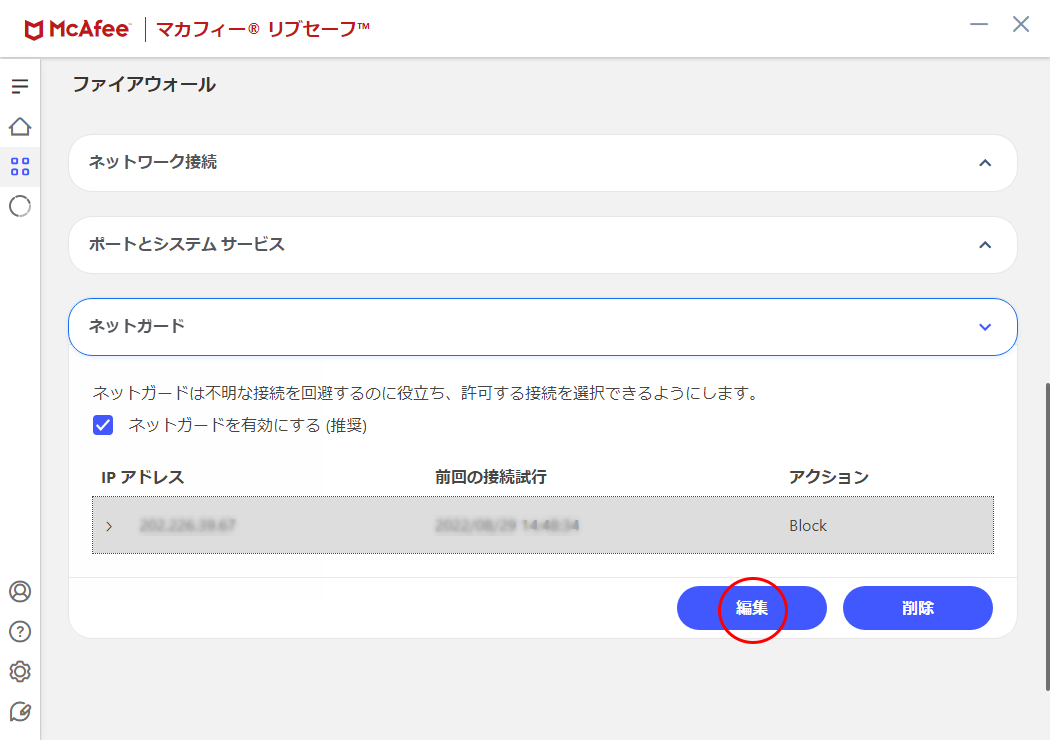Screen dimensions: 1050x740
Task: Click the McAfee logo in title bar
Action: click(77, 29)
